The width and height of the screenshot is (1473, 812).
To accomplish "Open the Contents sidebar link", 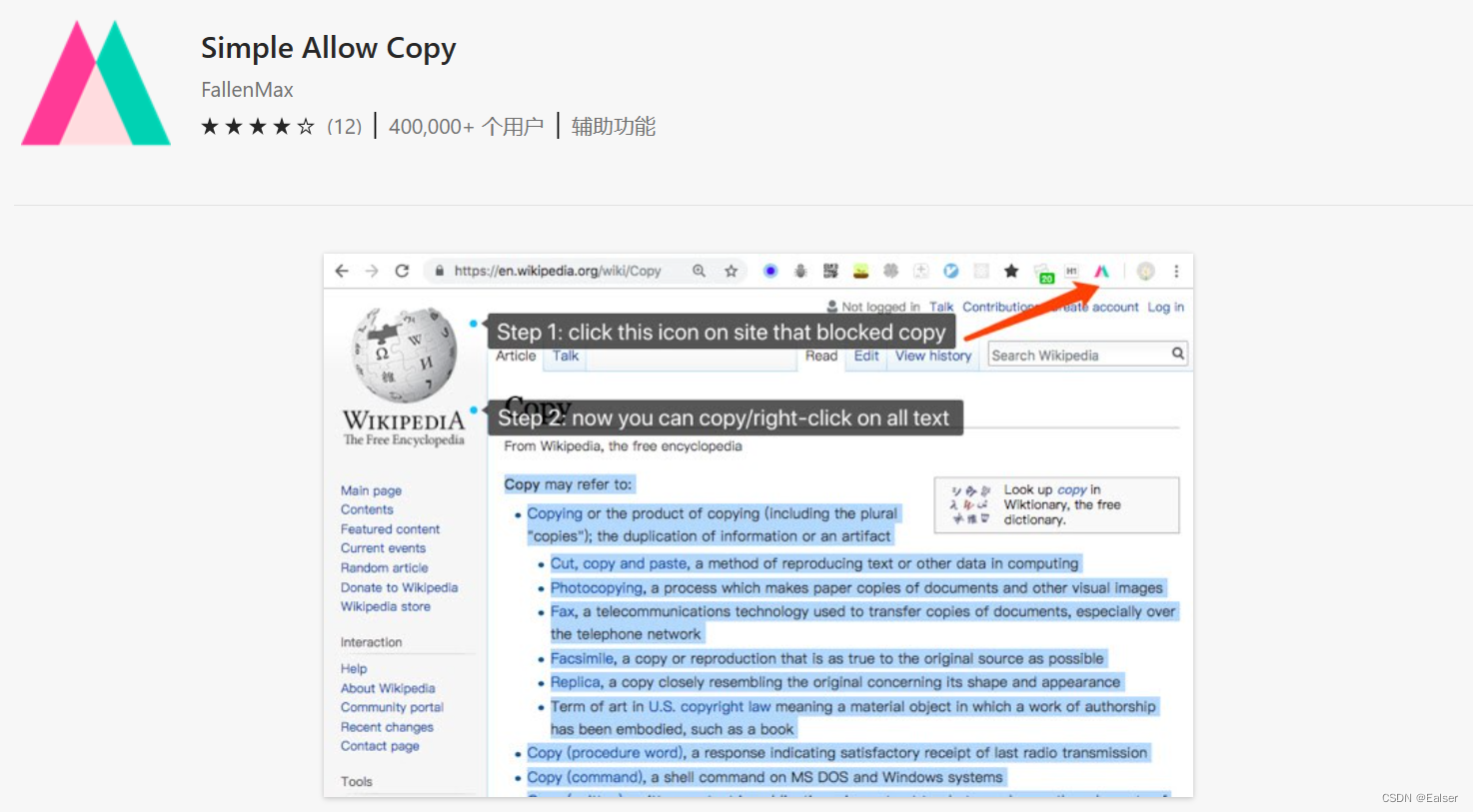I will click(367, 509).
